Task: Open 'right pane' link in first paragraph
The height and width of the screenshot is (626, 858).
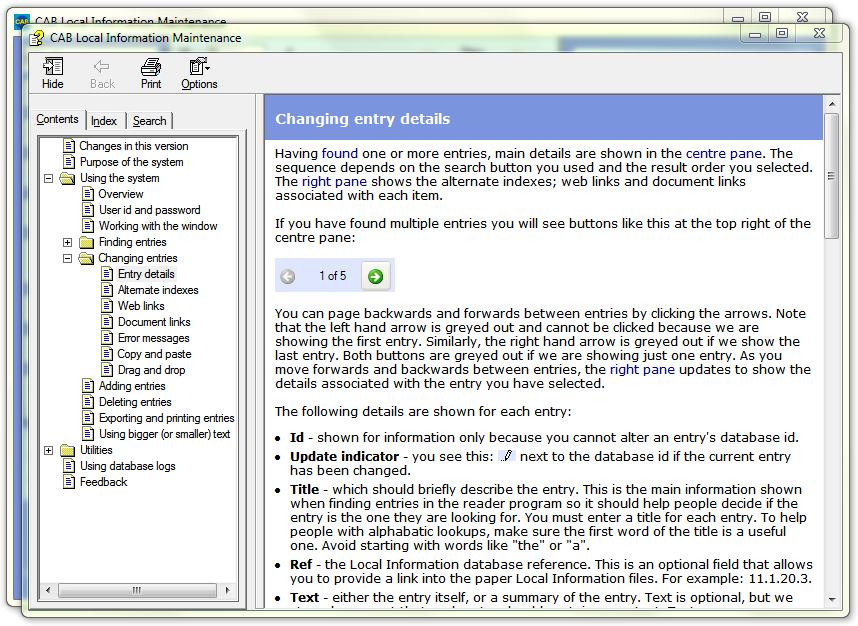Action: (x=334, y=182)
